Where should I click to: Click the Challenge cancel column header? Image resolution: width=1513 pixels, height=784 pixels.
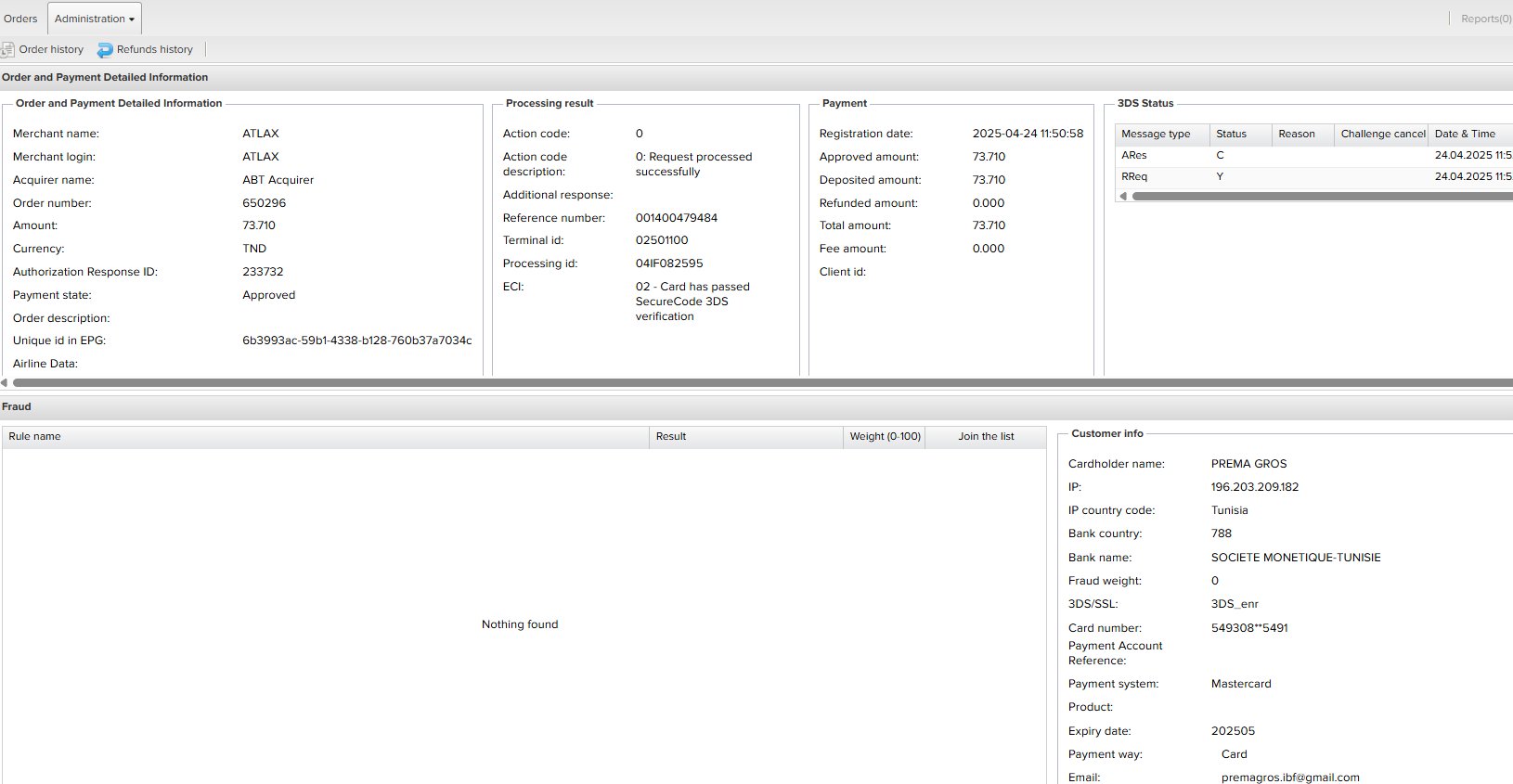pos(1381,134)
